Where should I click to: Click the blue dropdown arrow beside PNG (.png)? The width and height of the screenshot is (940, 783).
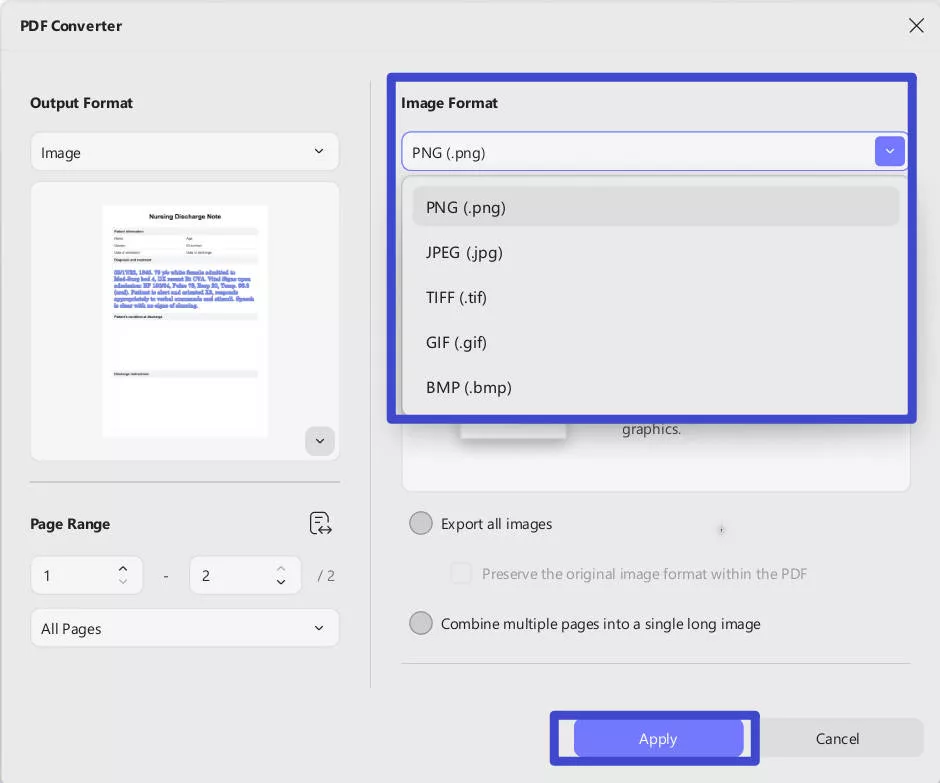coord(889,151)
